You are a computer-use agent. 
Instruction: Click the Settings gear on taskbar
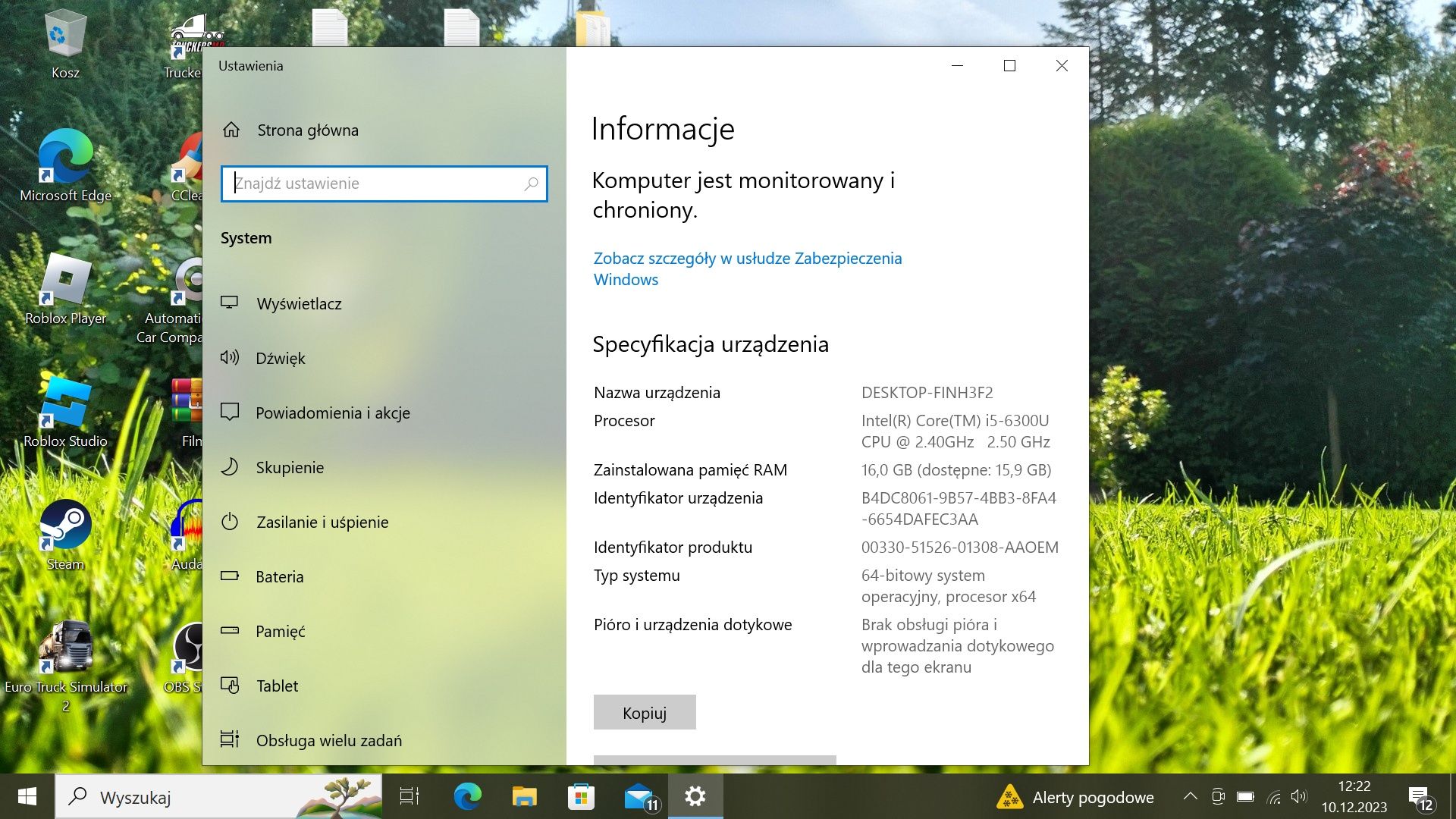[695, 796]
